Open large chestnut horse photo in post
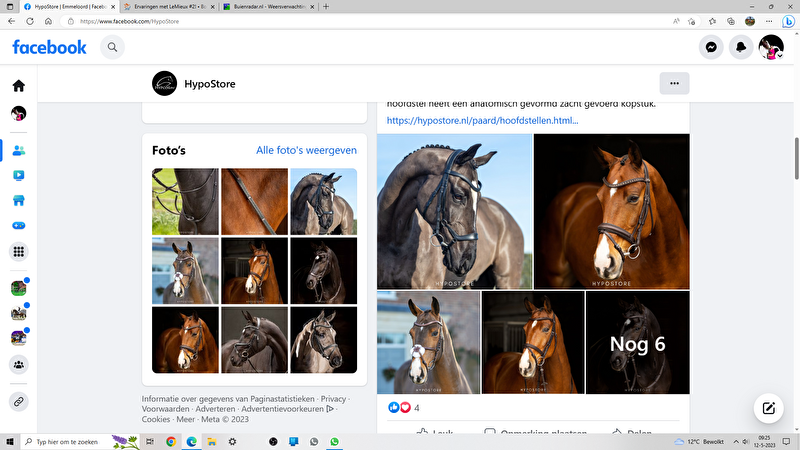 point(611,212)
